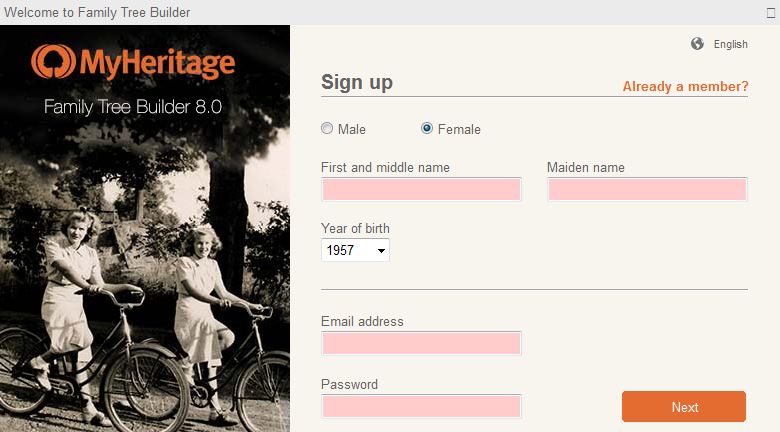Click the 'Sign up' heading
780x432 pixels.
(x=357, y=82)
